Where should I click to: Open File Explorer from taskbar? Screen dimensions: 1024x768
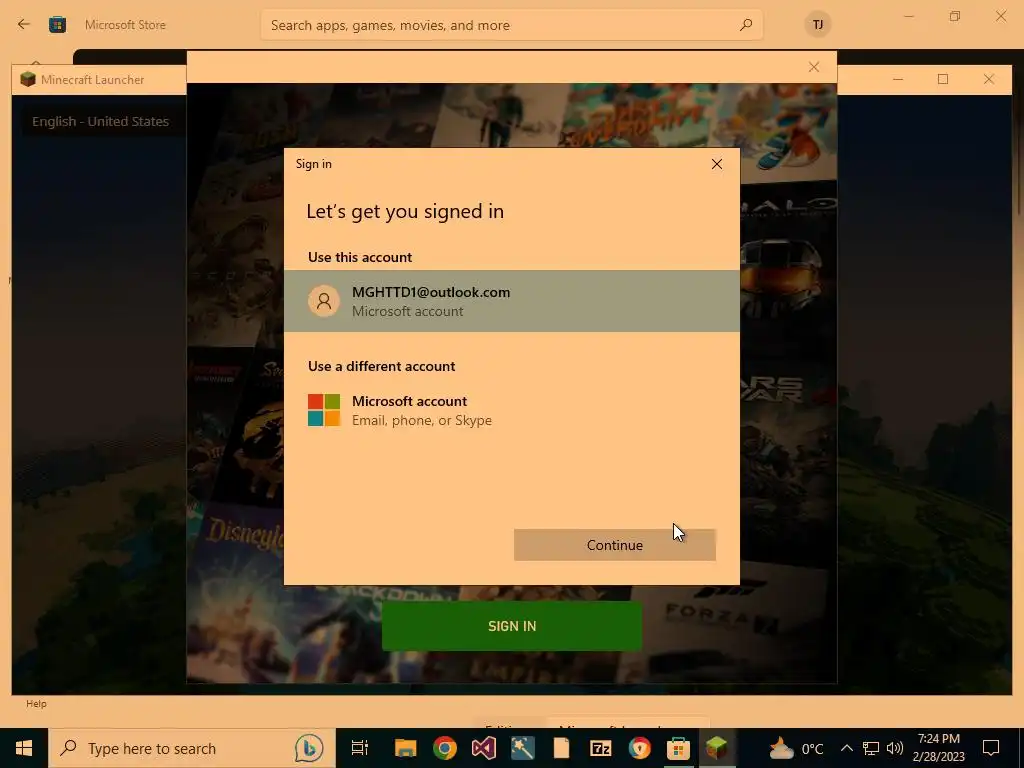tap(406, 748)
